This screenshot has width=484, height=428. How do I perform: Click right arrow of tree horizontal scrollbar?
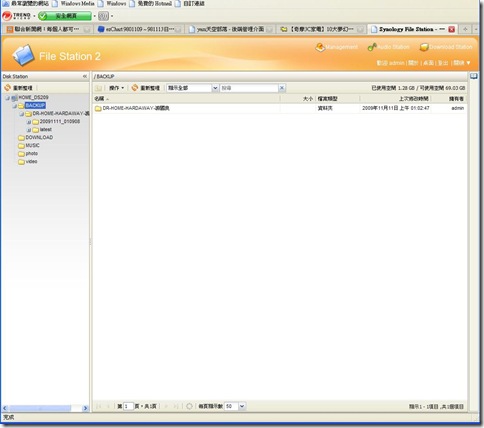pyautogui.click(x=85, y=408)
